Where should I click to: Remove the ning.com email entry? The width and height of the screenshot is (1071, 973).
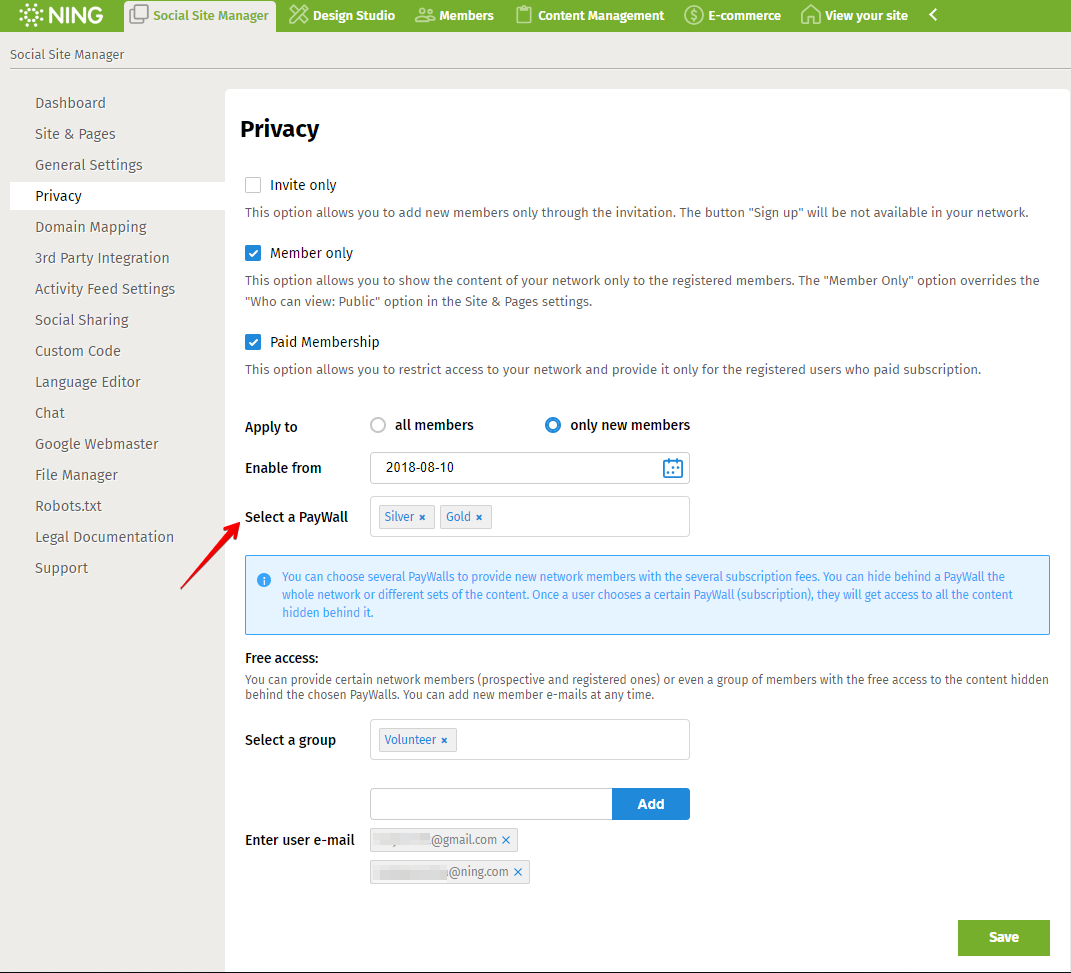518,872
